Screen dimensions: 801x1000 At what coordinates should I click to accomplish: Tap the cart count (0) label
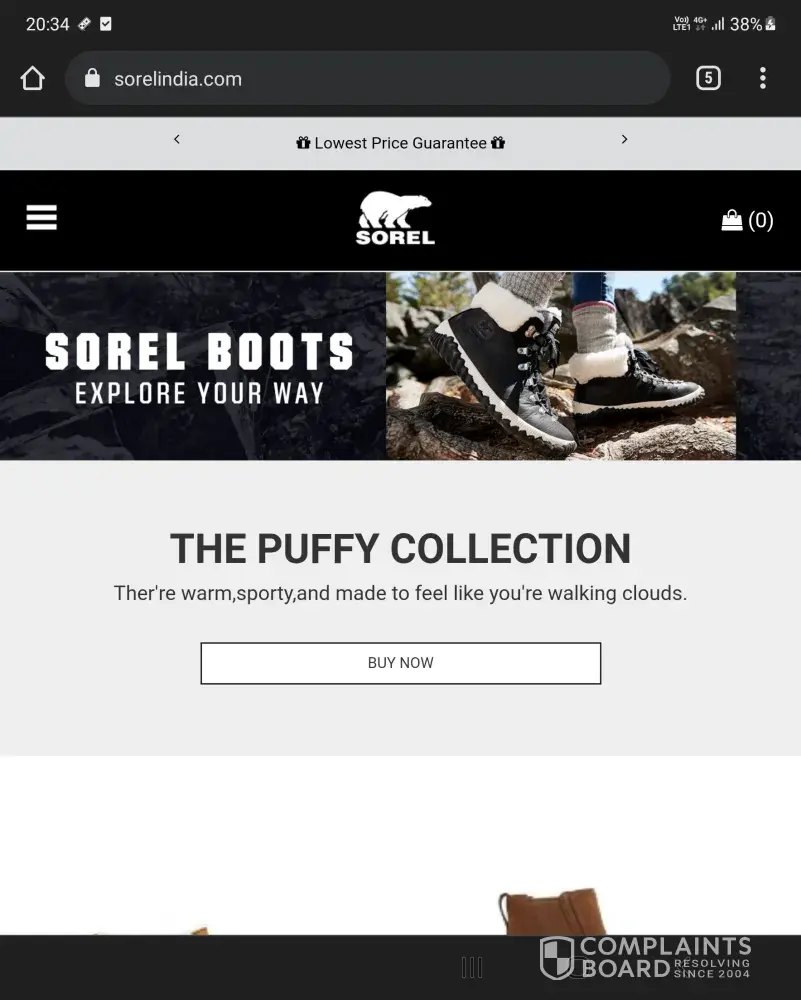[760, 220]
